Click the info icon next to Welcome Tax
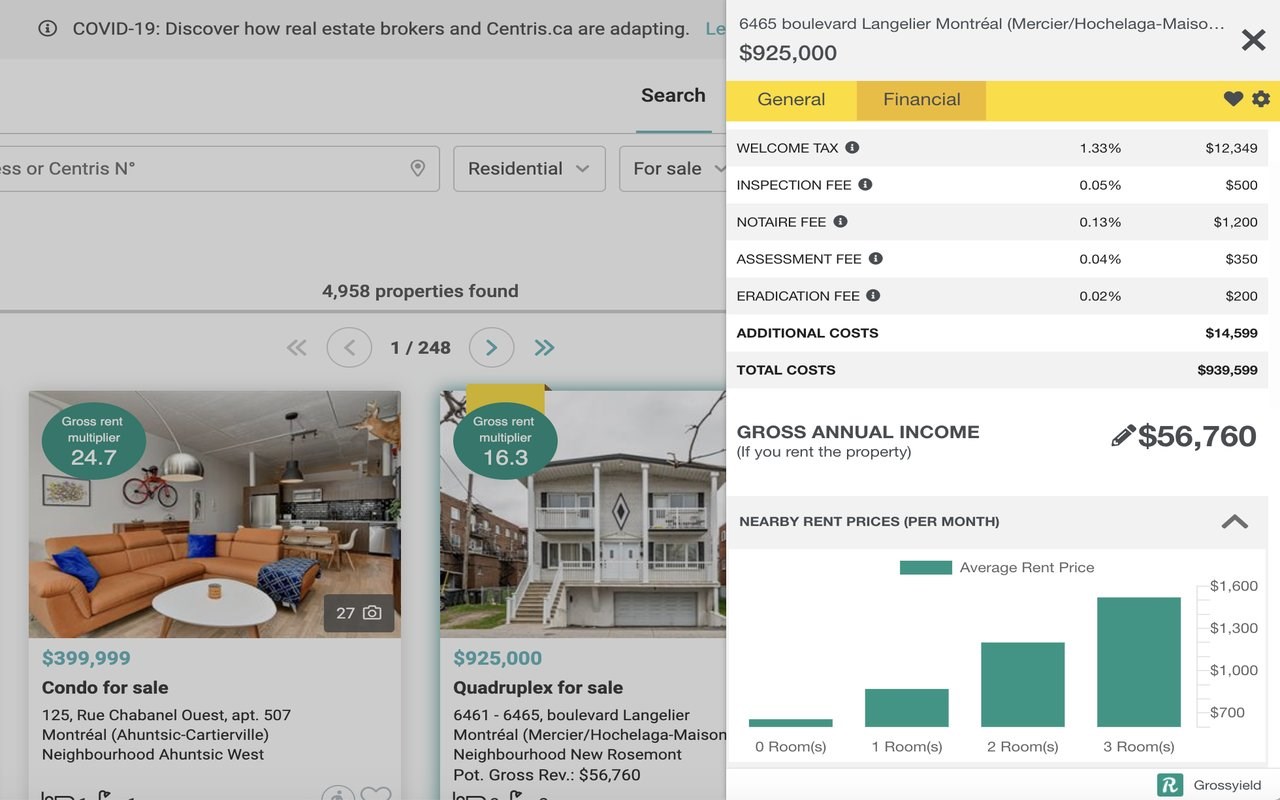The width and height of the screenshot is (1280, 800). [x=852, y=147]
